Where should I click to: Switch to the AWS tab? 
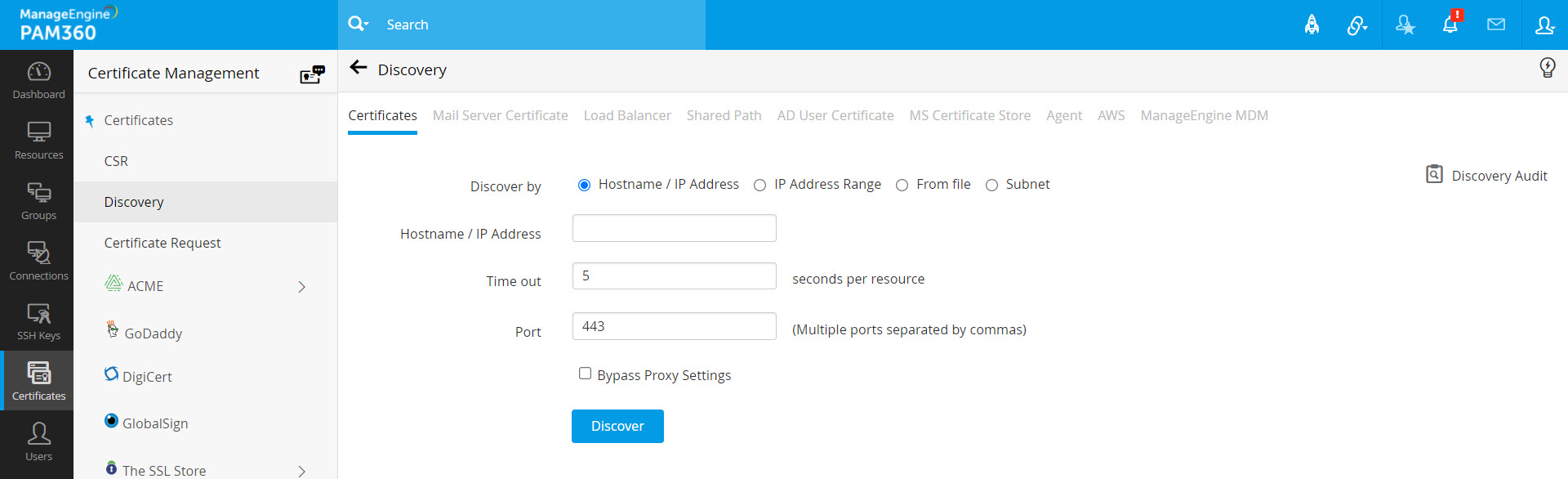[1111, 115]
